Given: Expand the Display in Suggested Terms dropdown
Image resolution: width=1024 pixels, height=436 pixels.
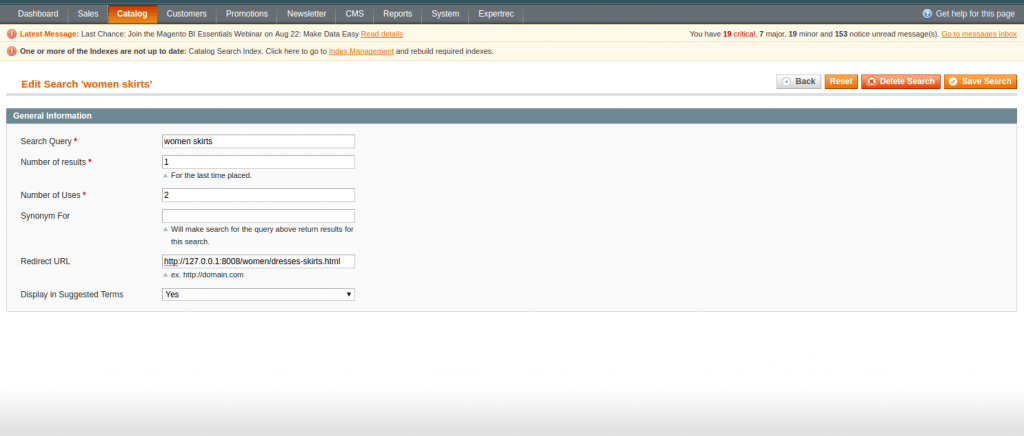Looking at the screenshot, I should pos(259,294).
